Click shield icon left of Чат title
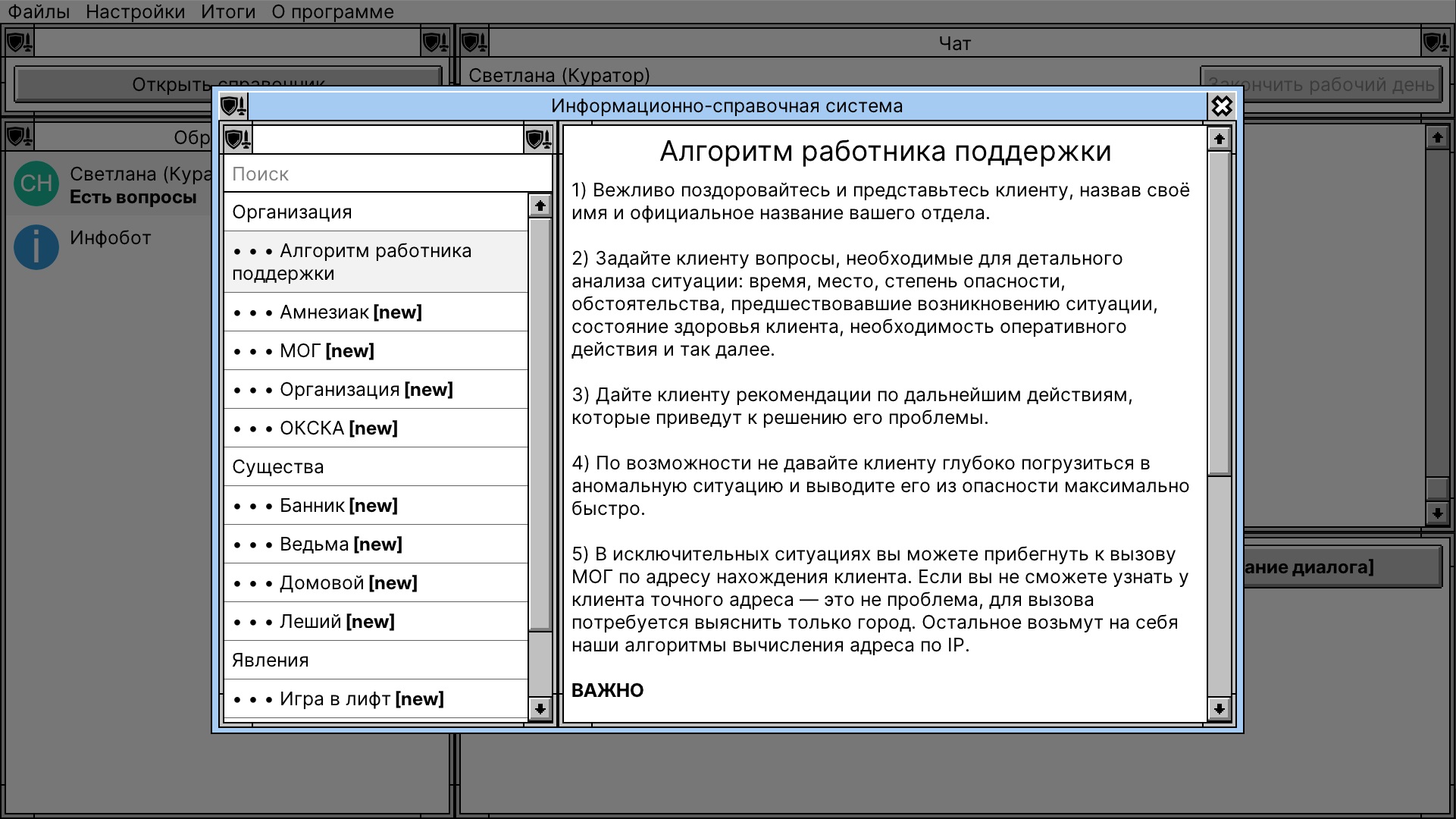 point(474,42)
